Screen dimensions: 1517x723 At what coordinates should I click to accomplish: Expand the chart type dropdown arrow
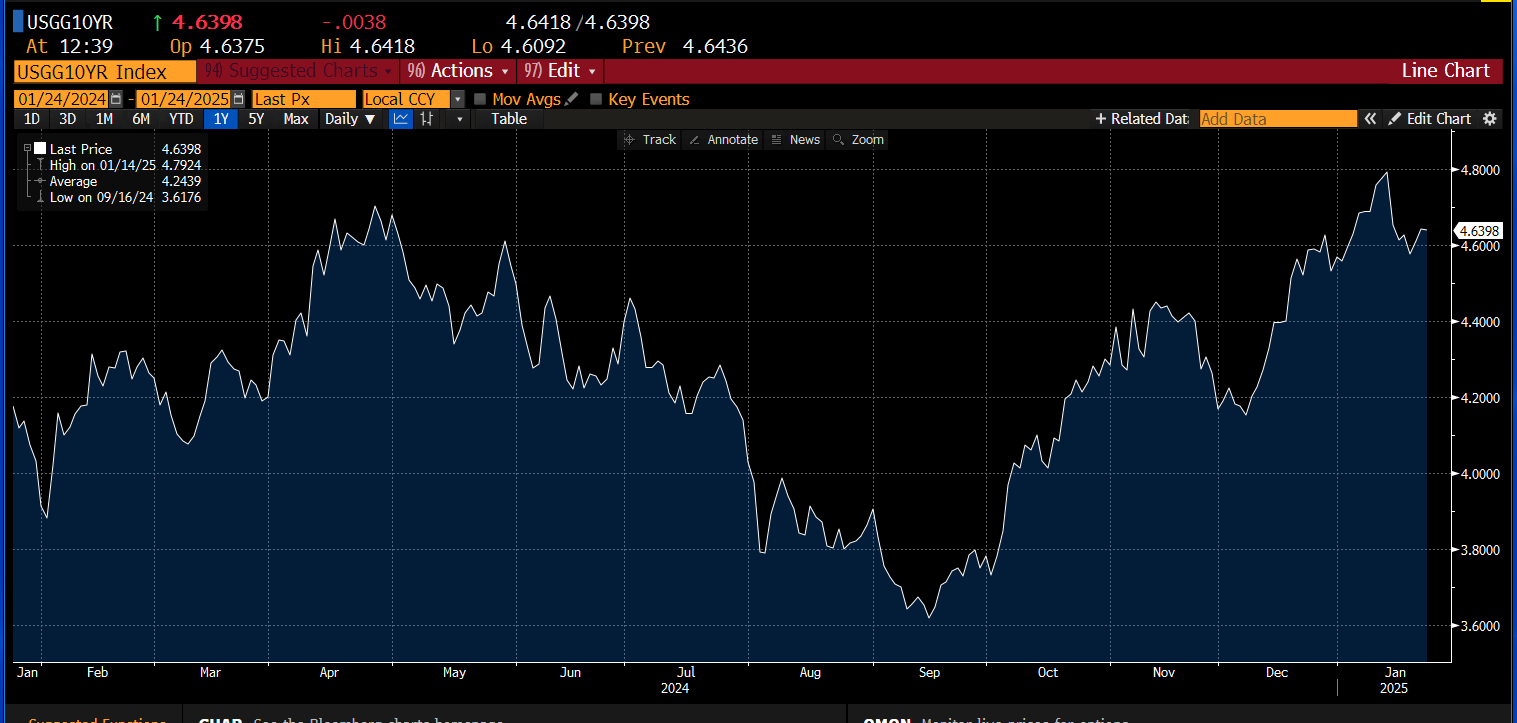point(460,119)
